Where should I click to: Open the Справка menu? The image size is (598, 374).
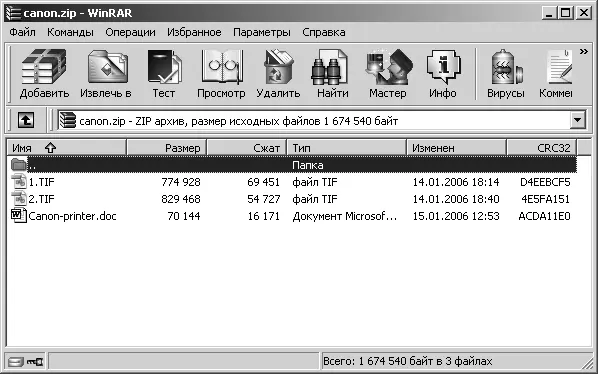pyautogui.click(x=324, y=32)
